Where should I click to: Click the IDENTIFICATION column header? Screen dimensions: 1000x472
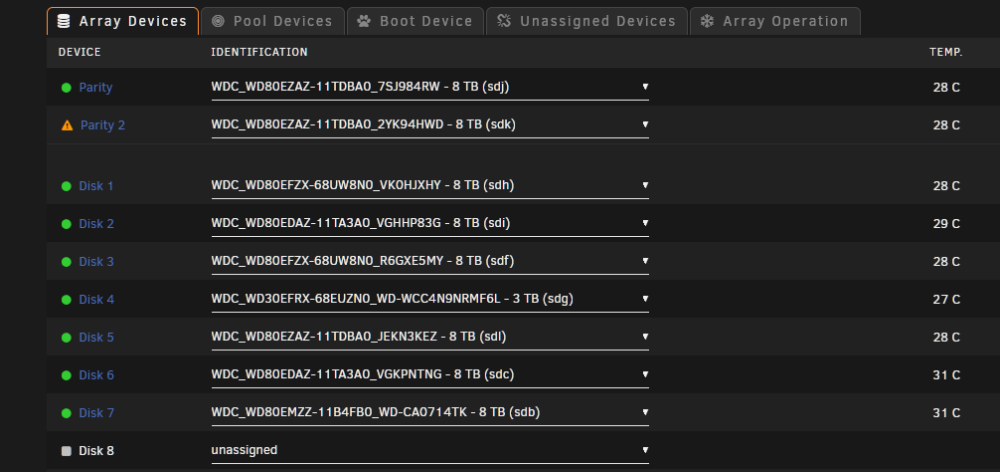click(x=260, y=52)
